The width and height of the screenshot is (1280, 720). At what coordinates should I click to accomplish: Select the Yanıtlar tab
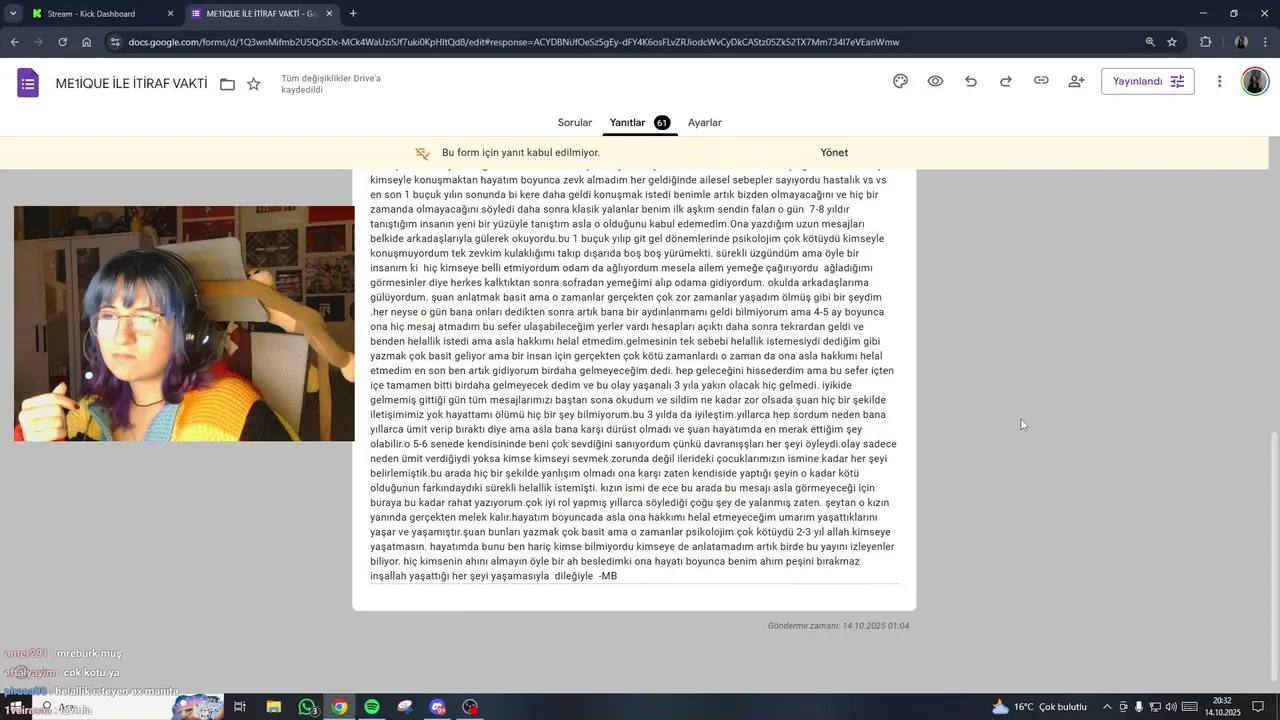(639, 122)
